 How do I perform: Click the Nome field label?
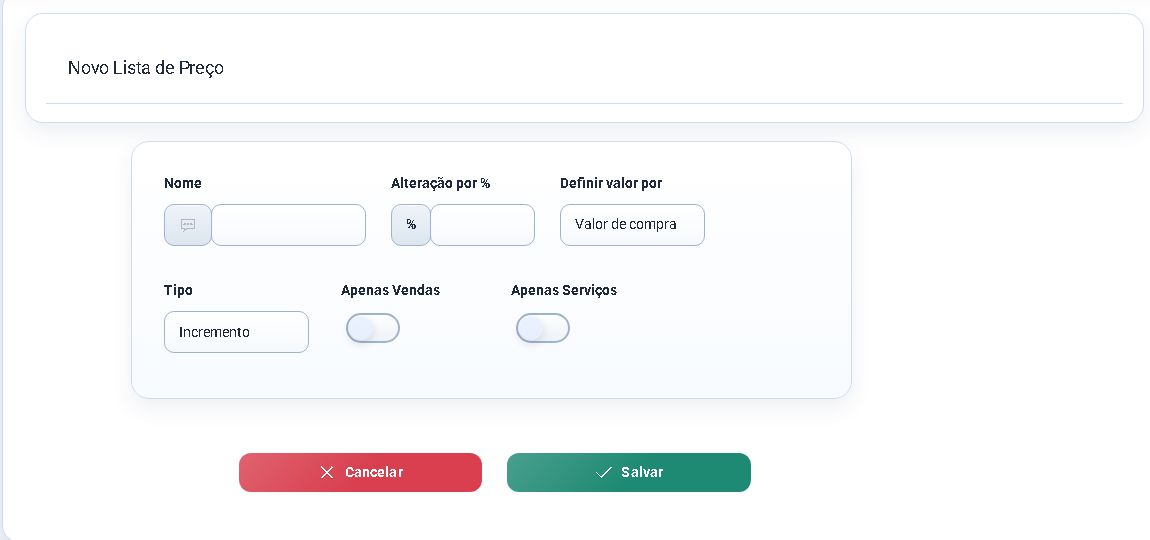point(183,183)
